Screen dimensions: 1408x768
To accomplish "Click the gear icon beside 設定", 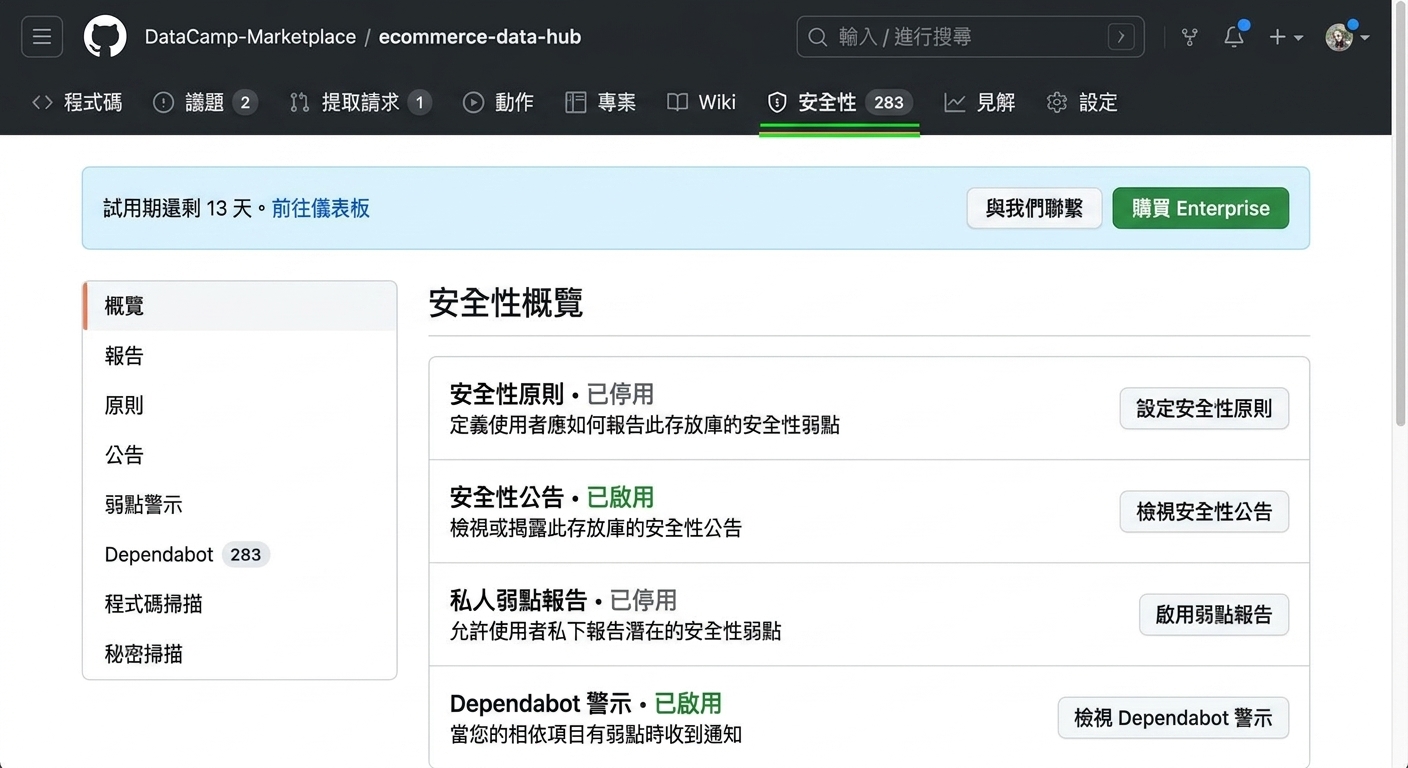I will pos(1057,102).
